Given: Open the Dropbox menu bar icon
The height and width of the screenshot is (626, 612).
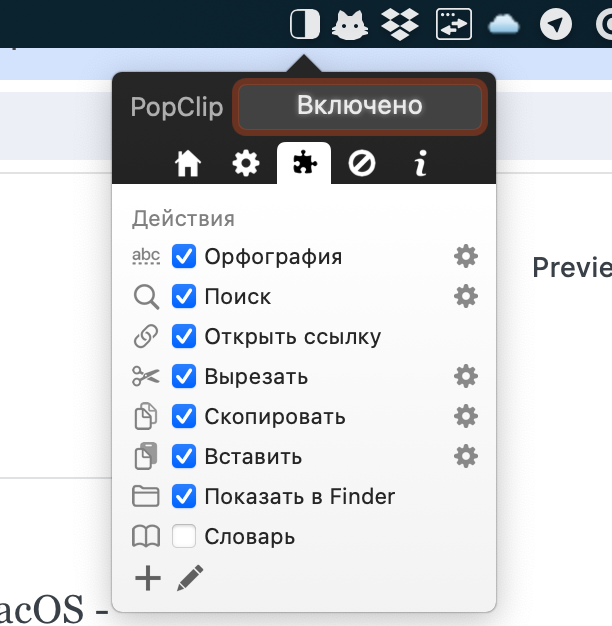Looking at the screenshot, I should coord(400,25).
